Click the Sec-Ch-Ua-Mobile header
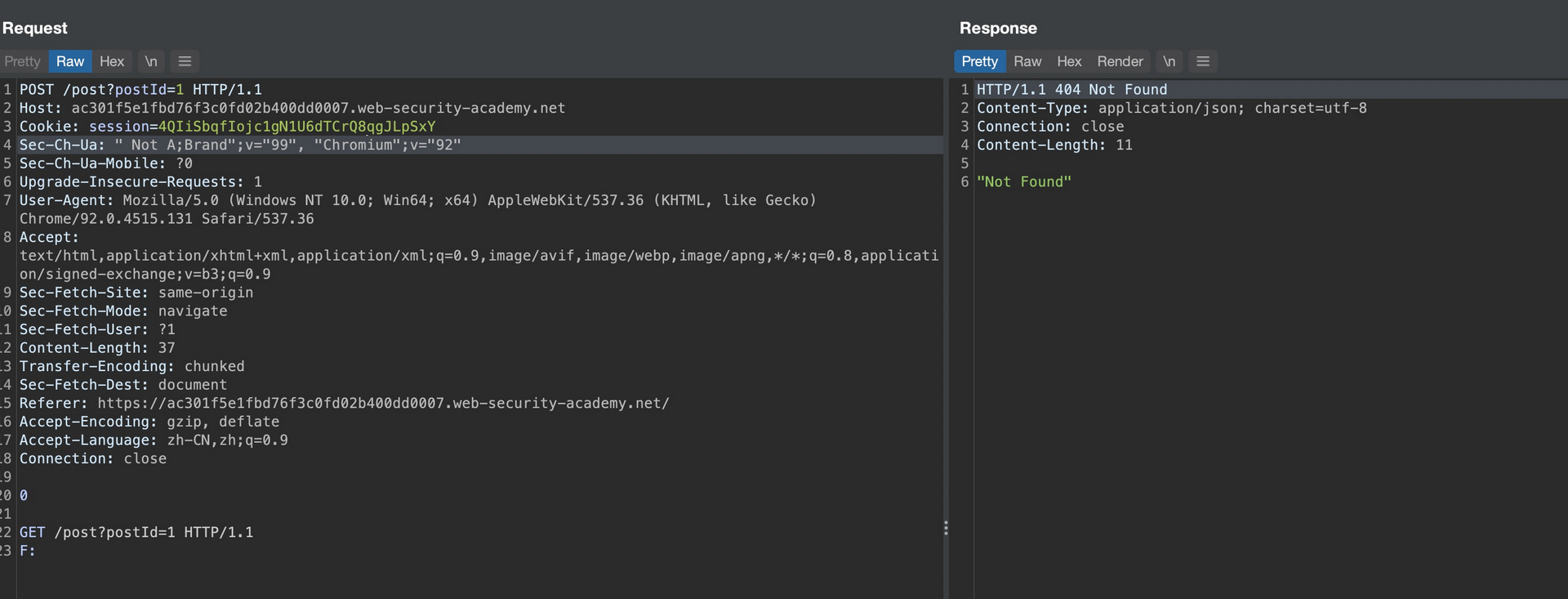 [x=106, y=163]
